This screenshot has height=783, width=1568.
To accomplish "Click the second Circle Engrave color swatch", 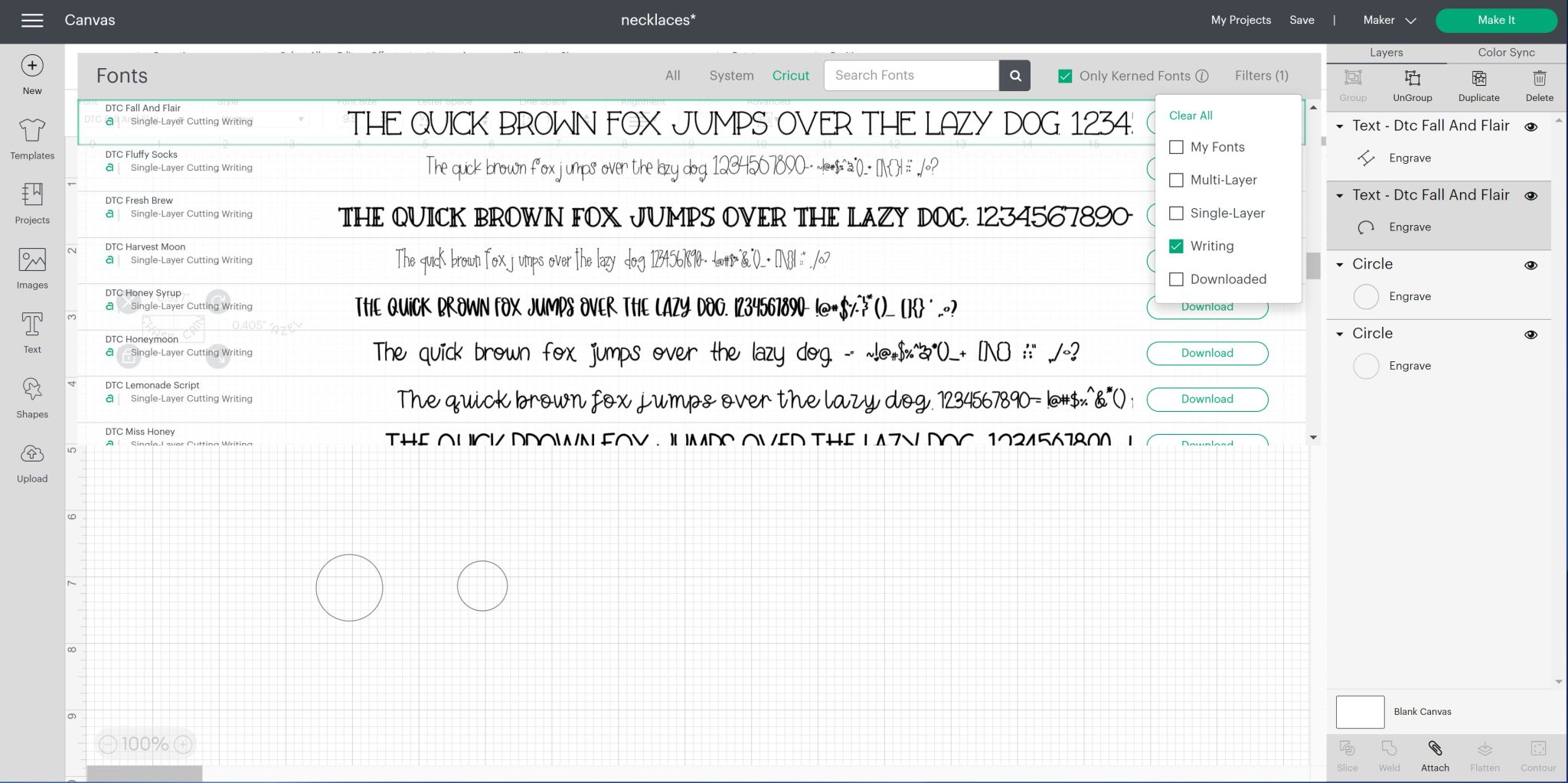I will [1366, 366].
